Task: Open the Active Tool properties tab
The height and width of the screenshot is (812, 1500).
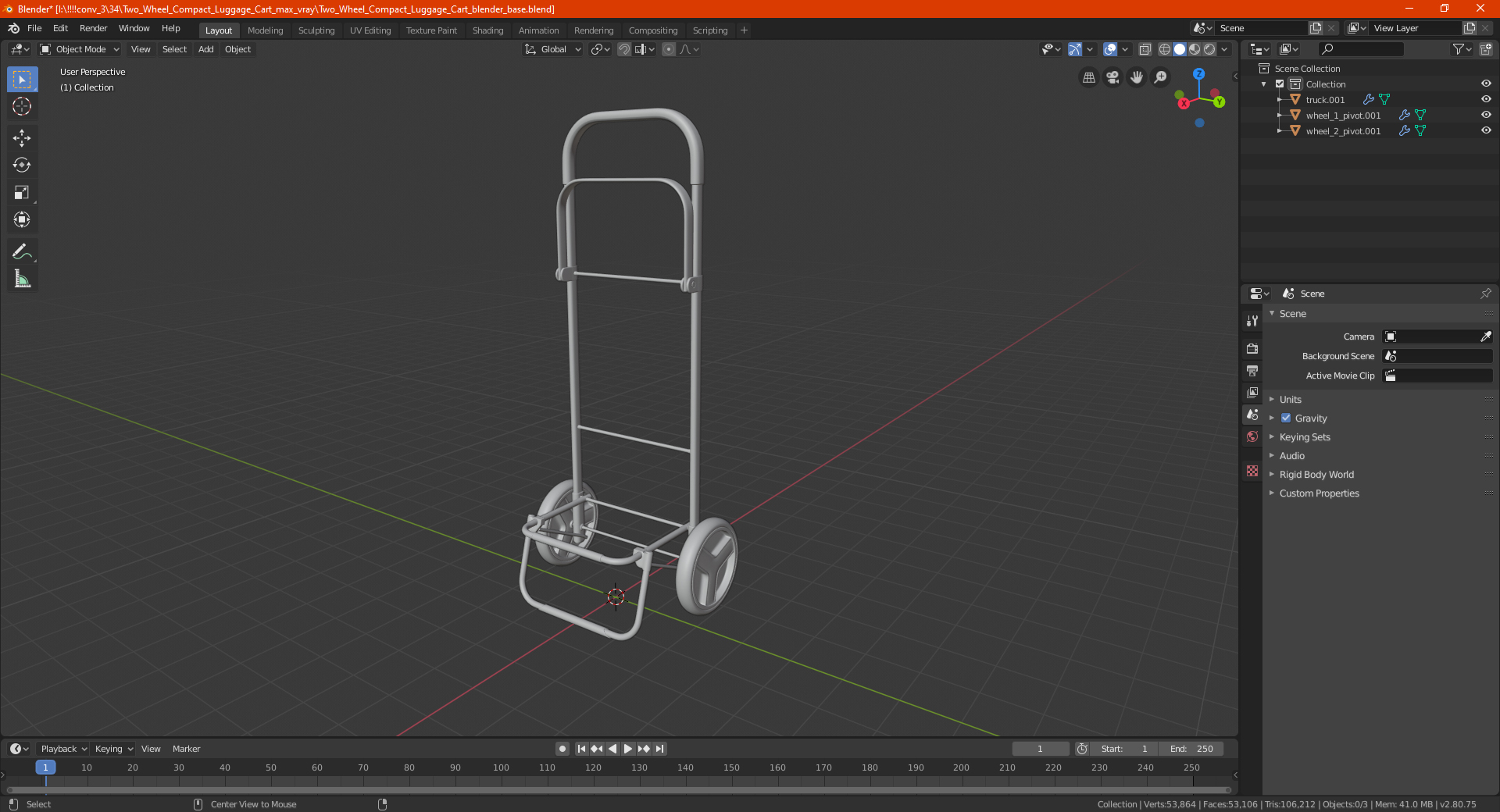Action: click(x=1252, y=321)
